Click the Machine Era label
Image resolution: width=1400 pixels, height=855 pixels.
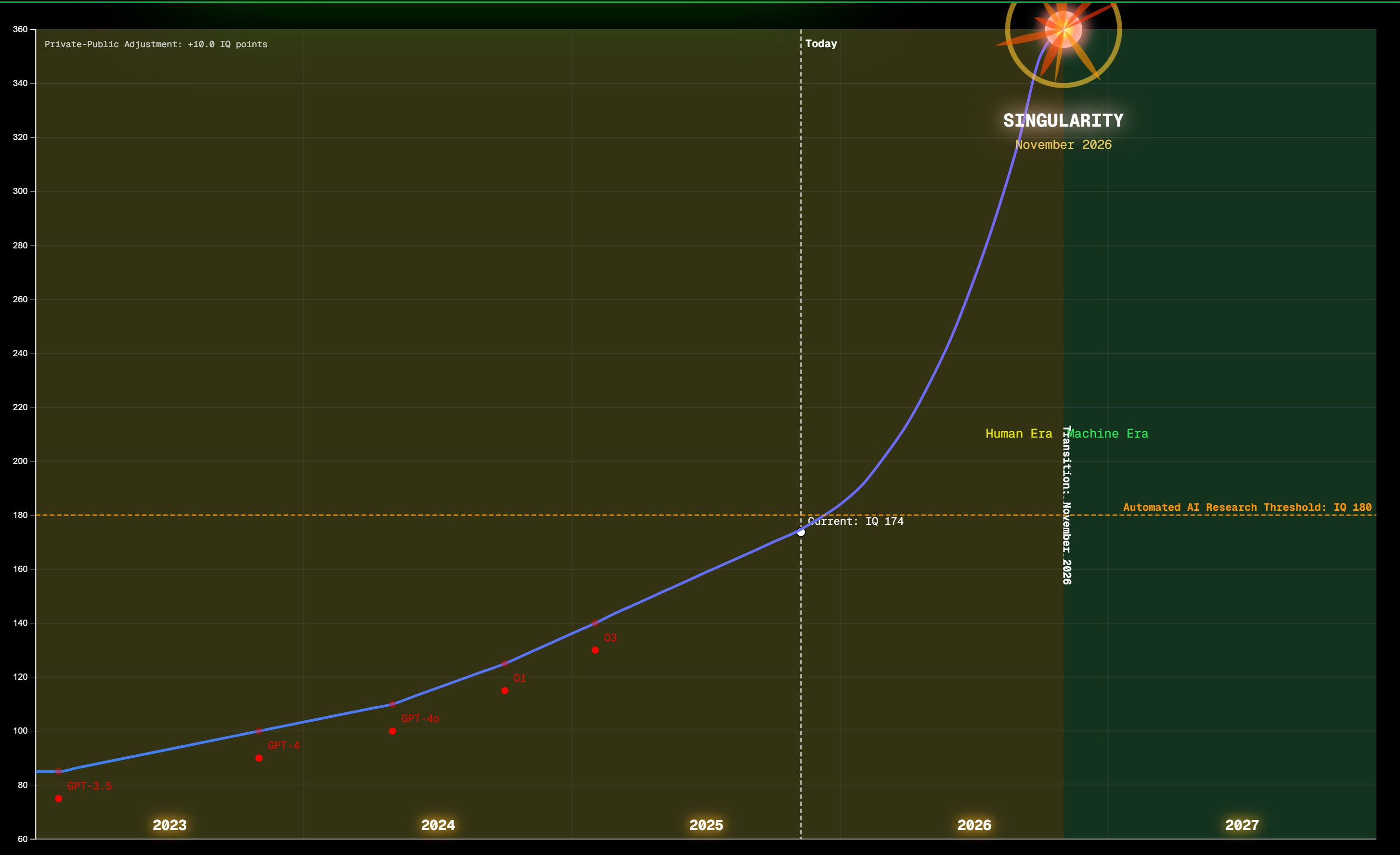(1108, 433)
